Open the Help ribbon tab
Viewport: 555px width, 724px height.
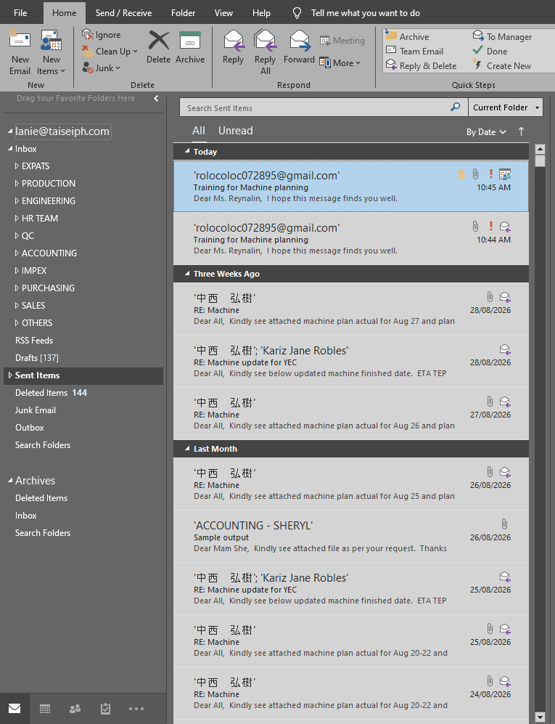click(x=261, y=13)
